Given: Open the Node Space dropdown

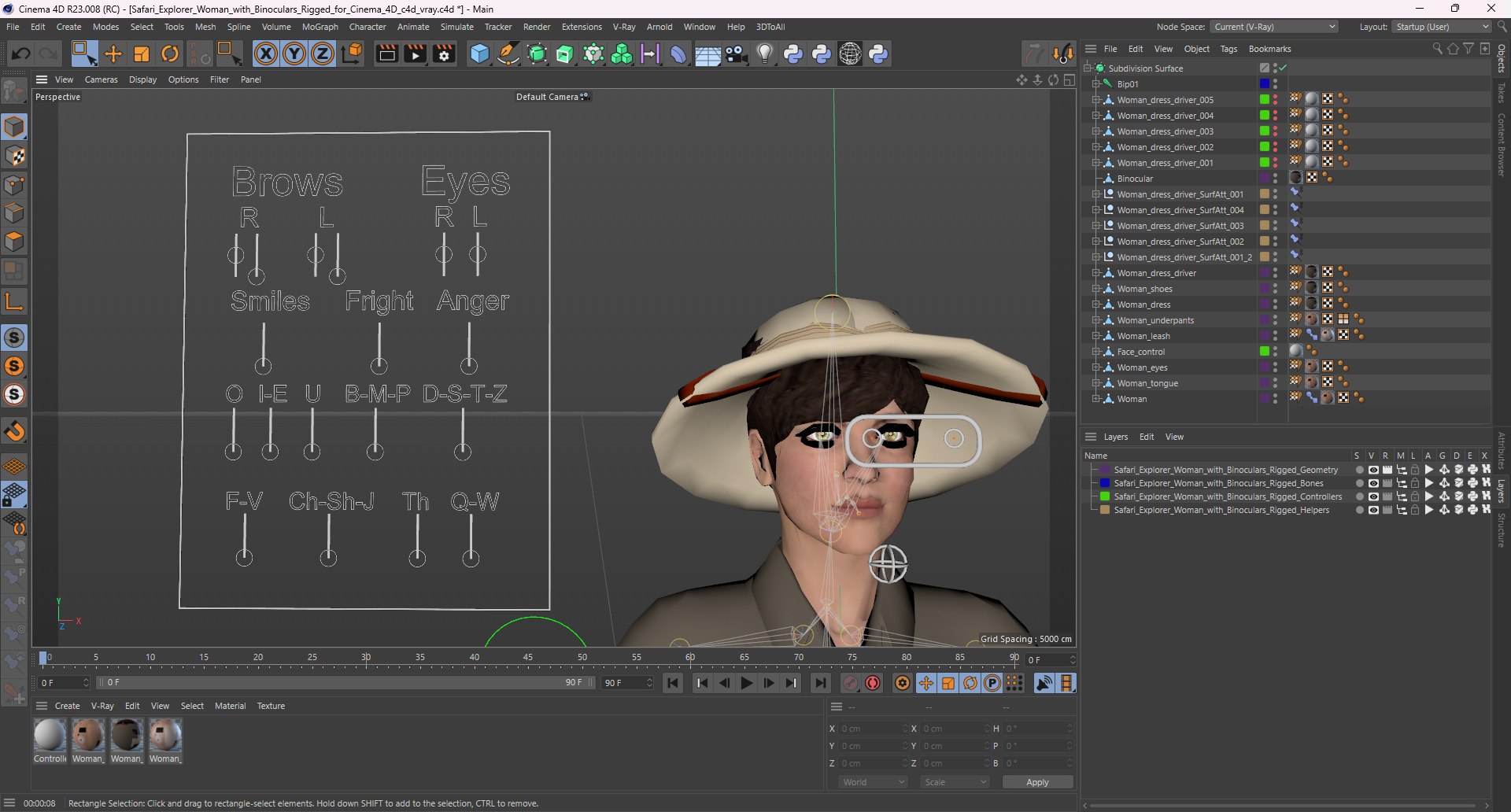Looking at the screenshot, I should [x=1274, y=27].
